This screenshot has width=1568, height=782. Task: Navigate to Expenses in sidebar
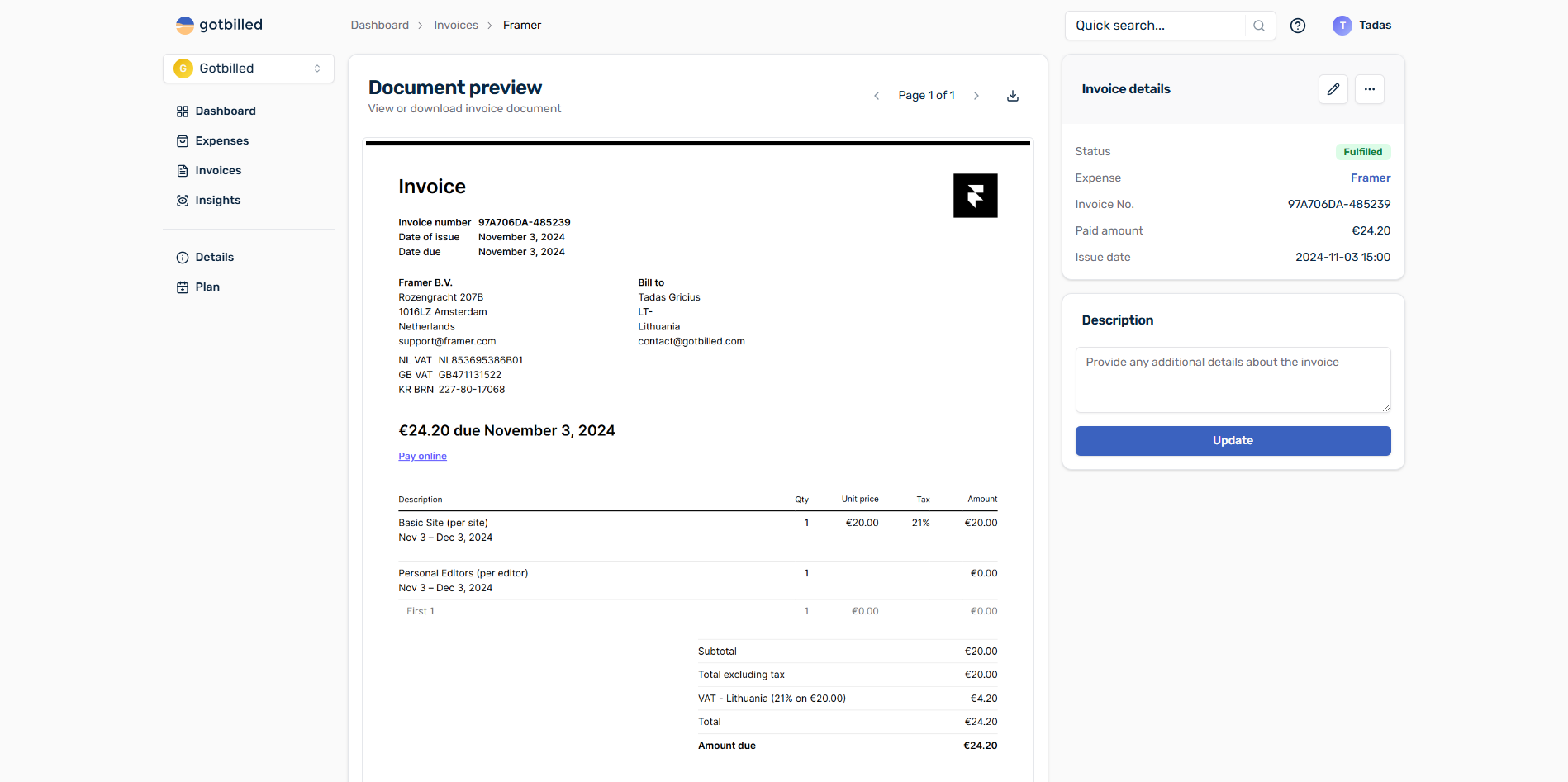[x=221, y=140]
